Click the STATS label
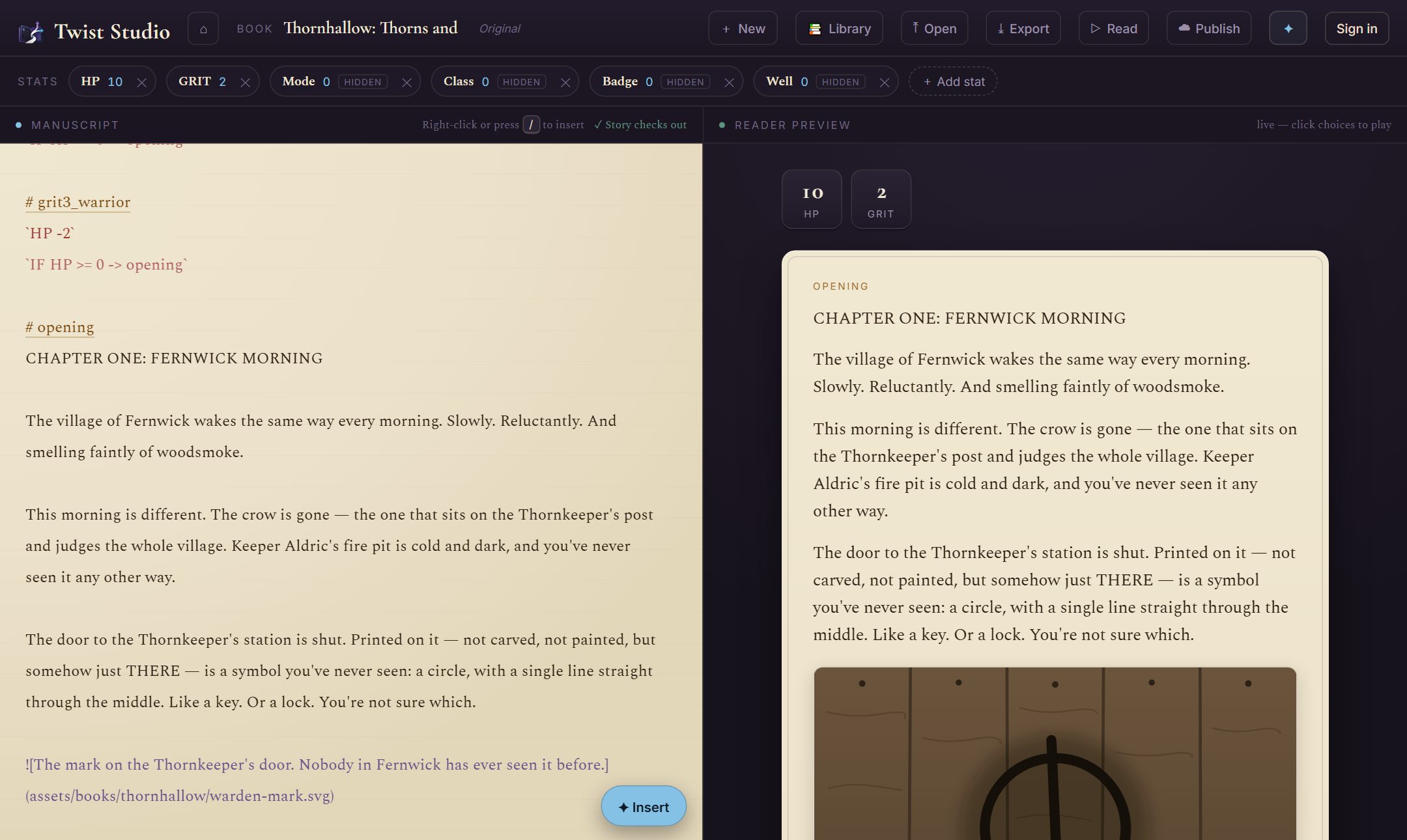 click(x=37, y=81)
